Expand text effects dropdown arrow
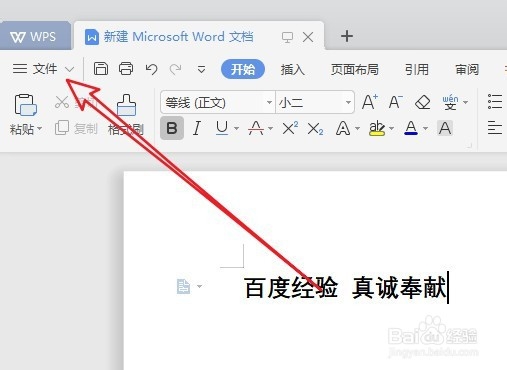Screen dimensions: 507x370 [x=357, y=128]
